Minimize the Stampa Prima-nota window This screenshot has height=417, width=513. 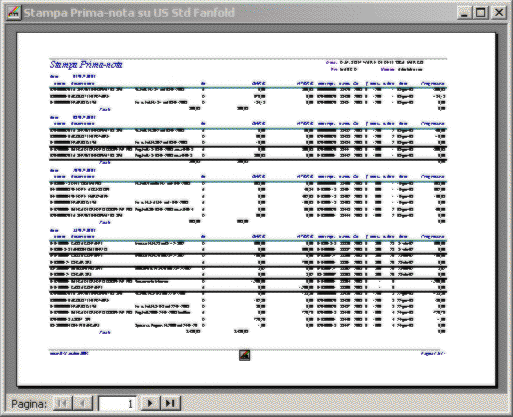point(464,13)
